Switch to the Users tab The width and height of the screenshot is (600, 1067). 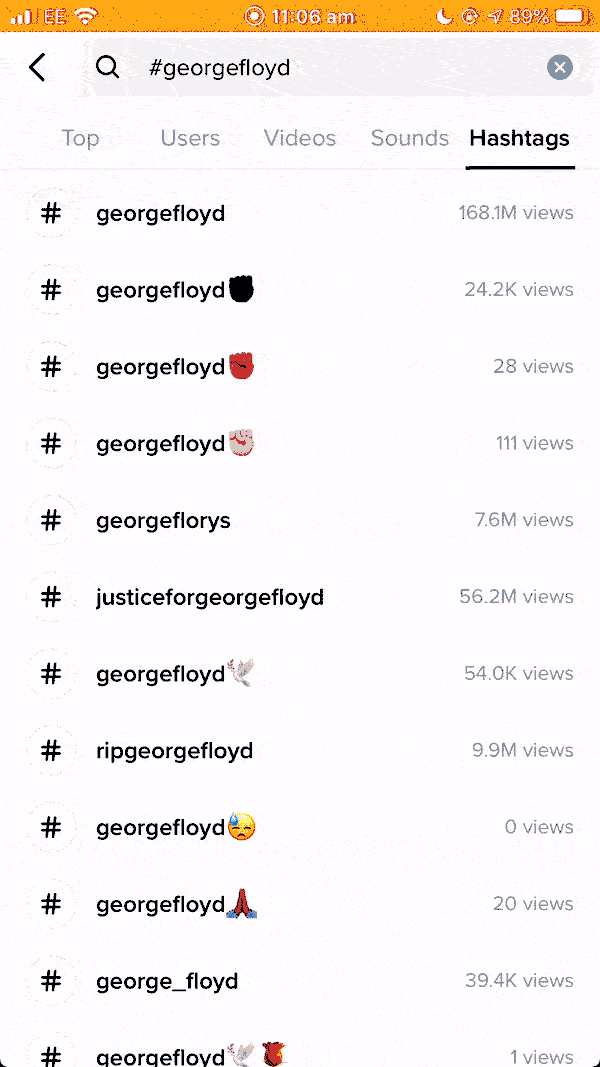pos(190,138)
